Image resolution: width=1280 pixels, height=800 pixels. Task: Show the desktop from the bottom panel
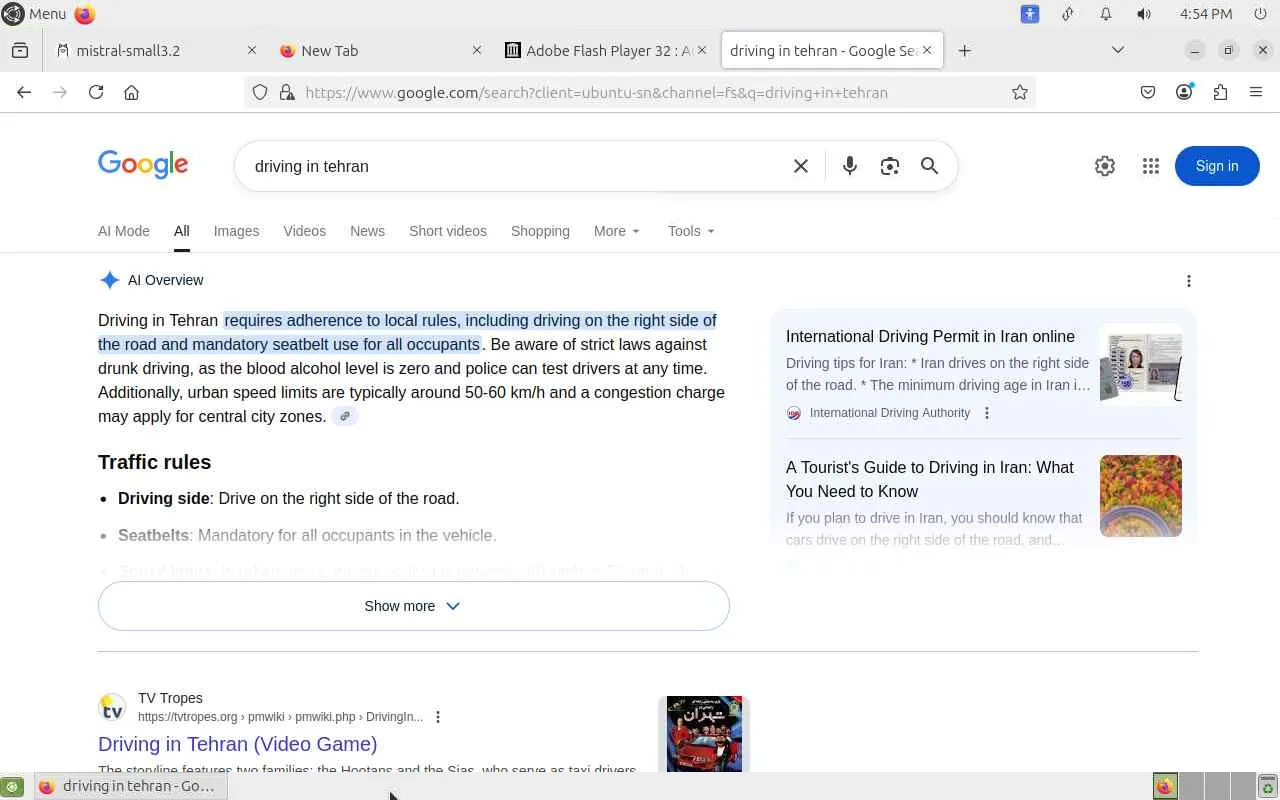click(x=12, y=787)
